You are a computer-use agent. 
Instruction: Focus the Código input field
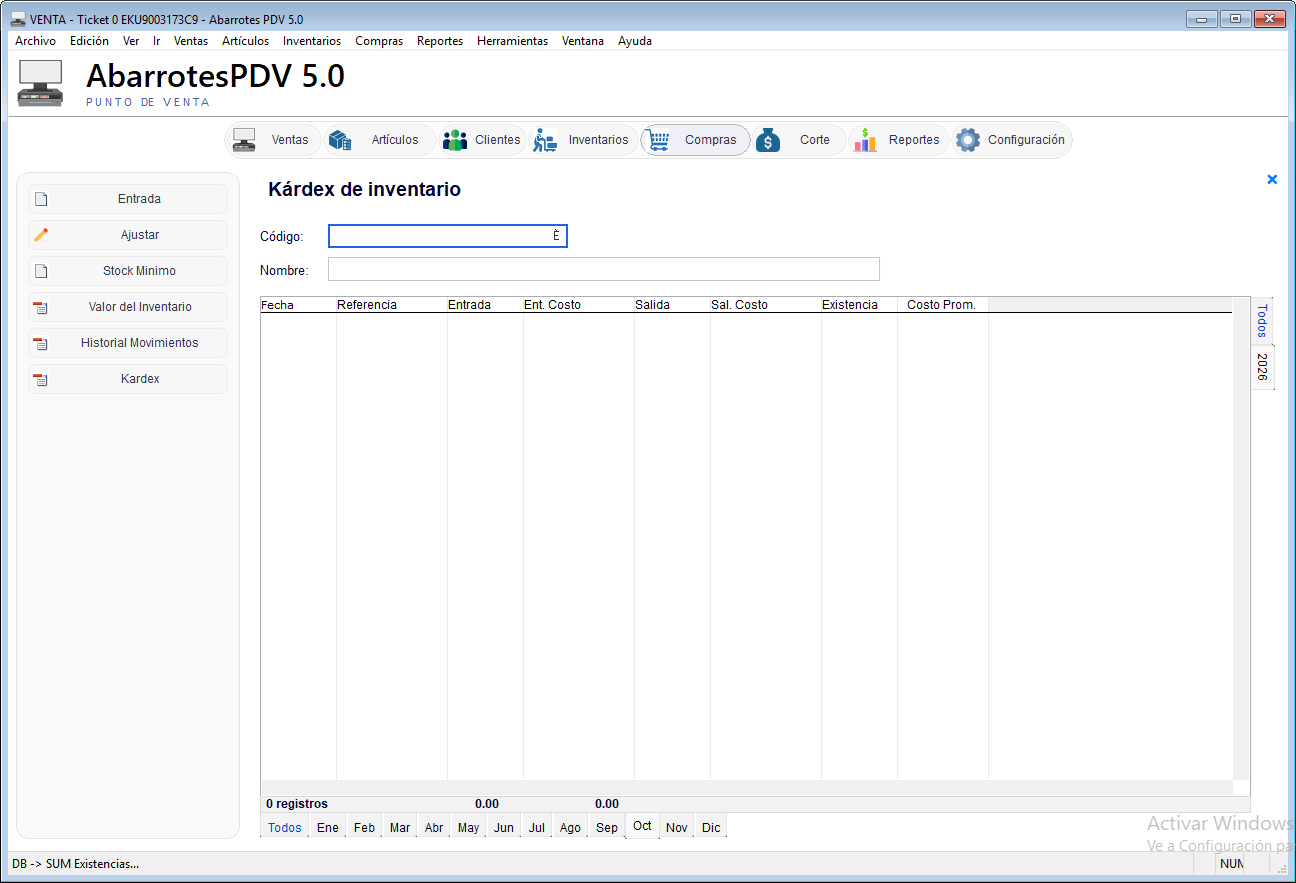pos(448,236)
